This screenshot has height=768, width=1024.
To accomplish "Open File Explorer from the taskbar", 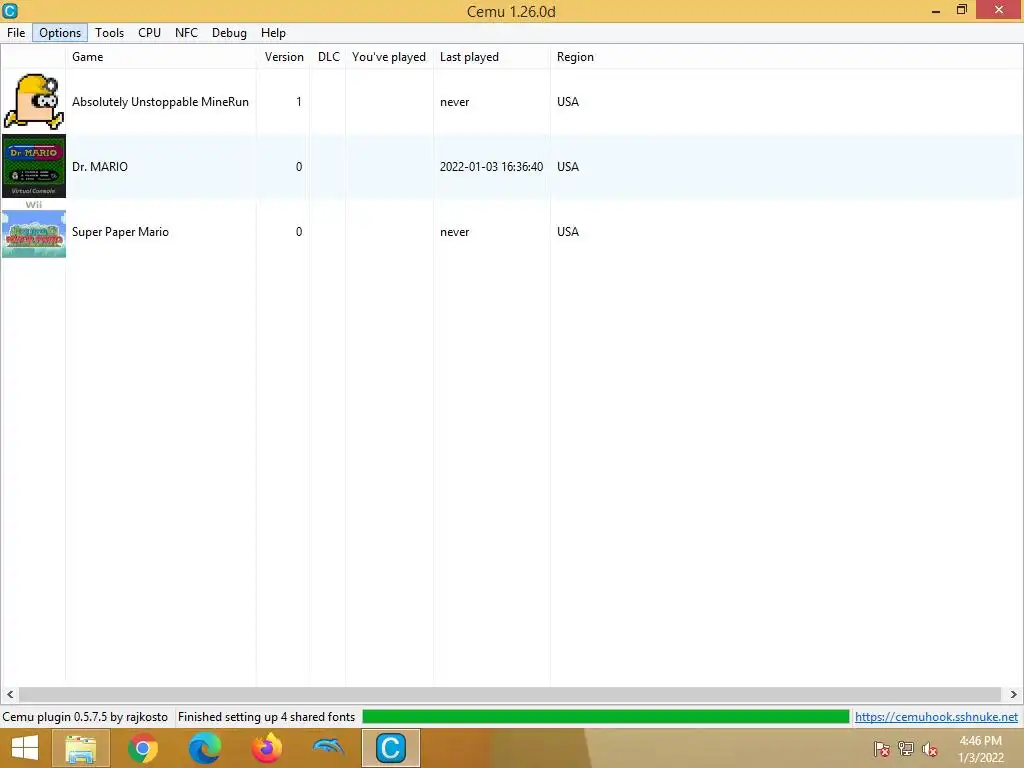I will (81, 748).
